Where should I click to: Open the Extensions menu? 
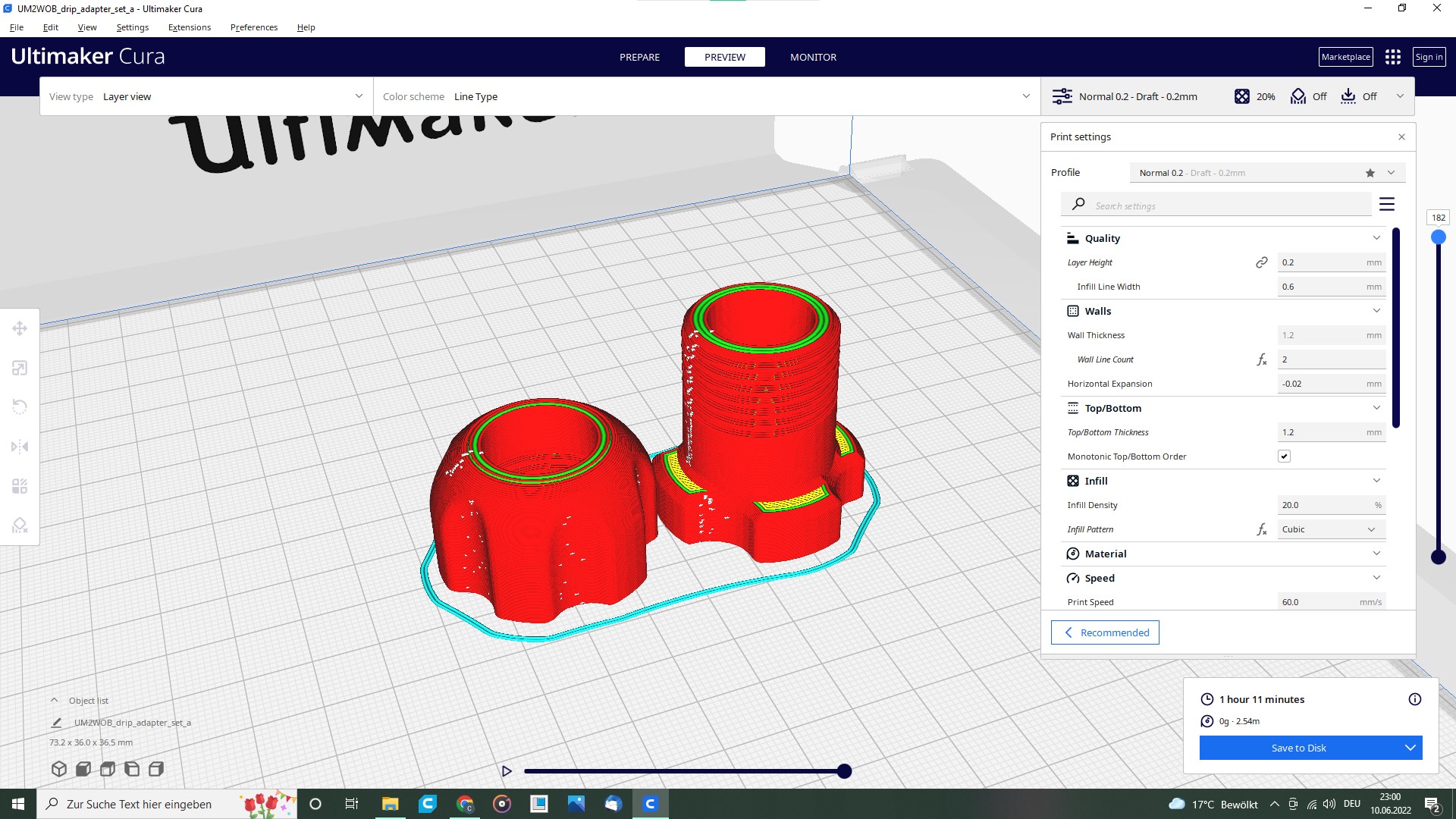click(190, 27)
